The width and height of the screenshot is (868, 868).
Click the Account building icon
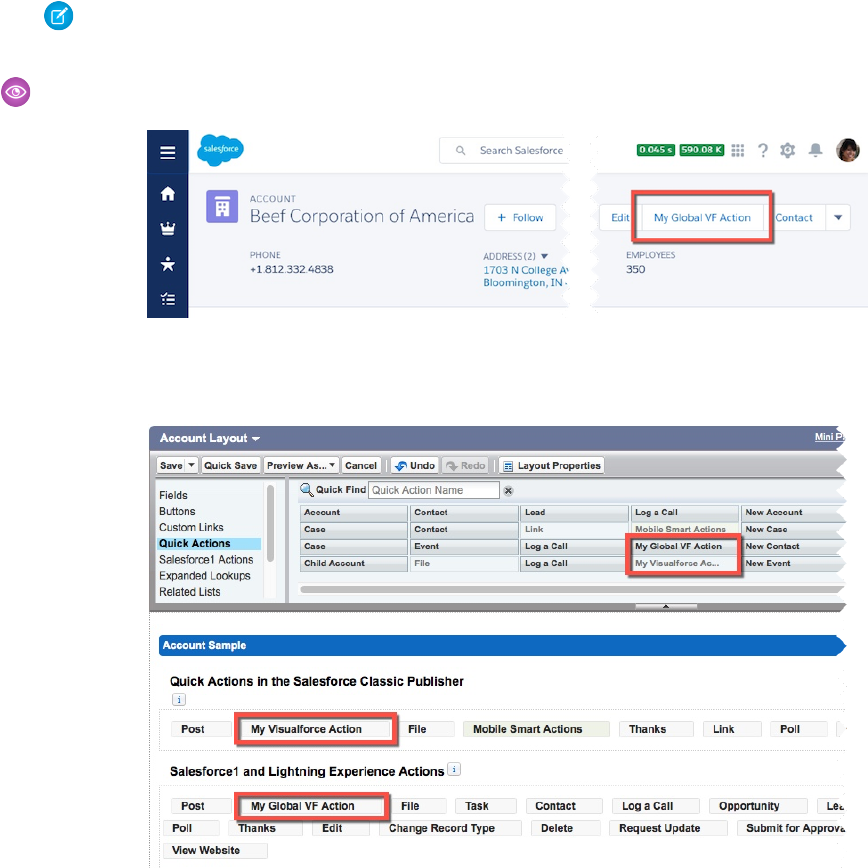click(222, 206)
